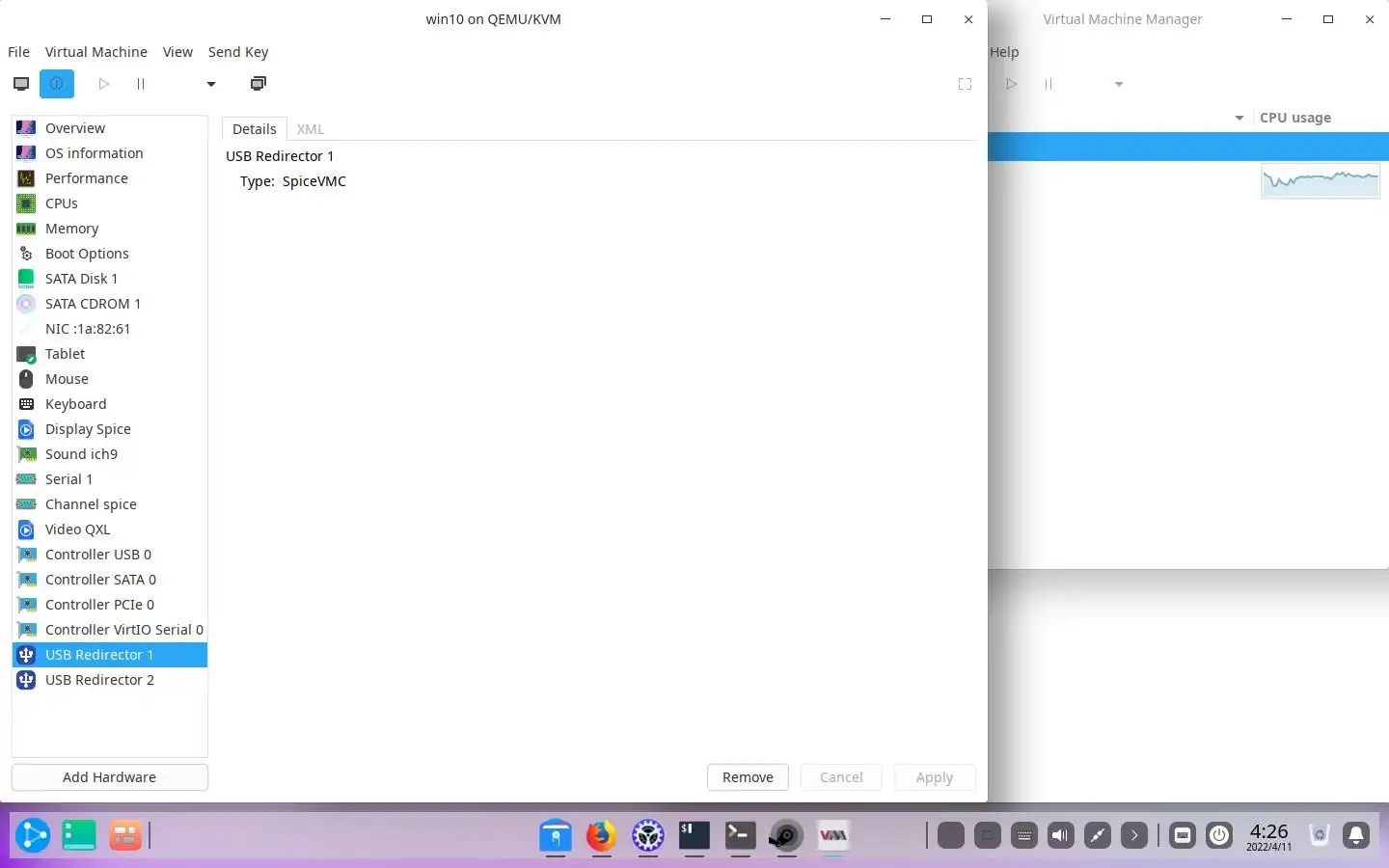Pause the win10 virtual machine
The width and height of the screenshot is (1389, 868).
pyautogui.click(x=141, y=84)
